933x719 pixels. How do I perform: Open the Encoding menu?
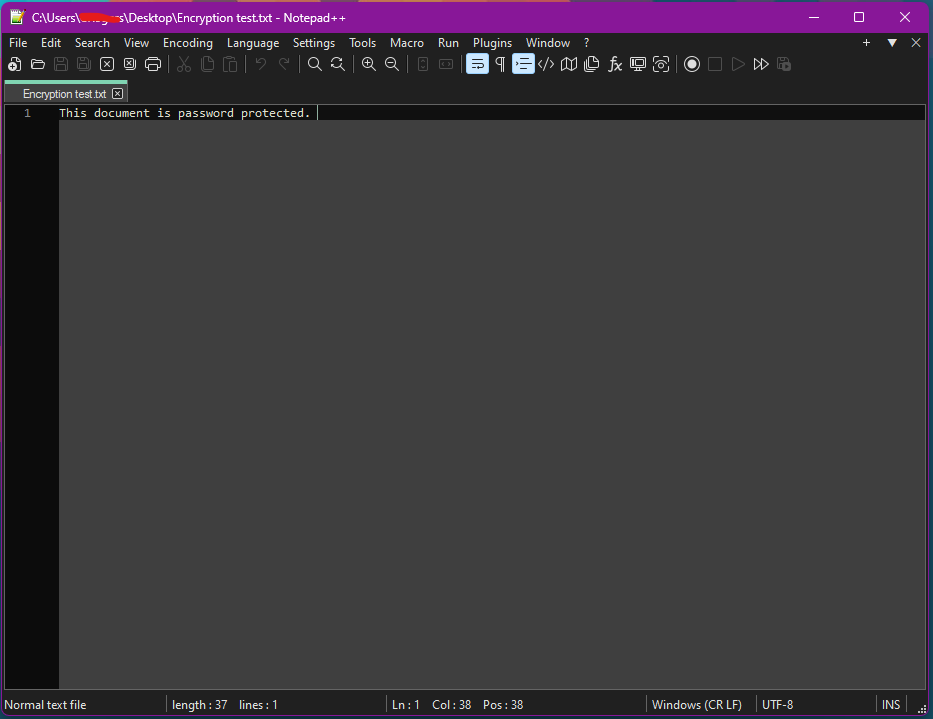click(187, 43)
